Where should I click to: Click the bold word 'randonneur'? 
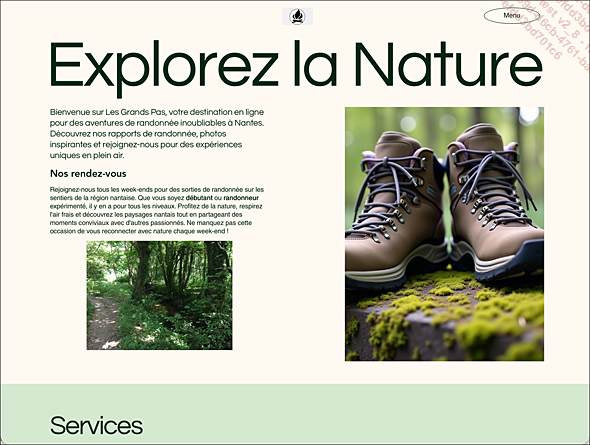tap(241, 198)
